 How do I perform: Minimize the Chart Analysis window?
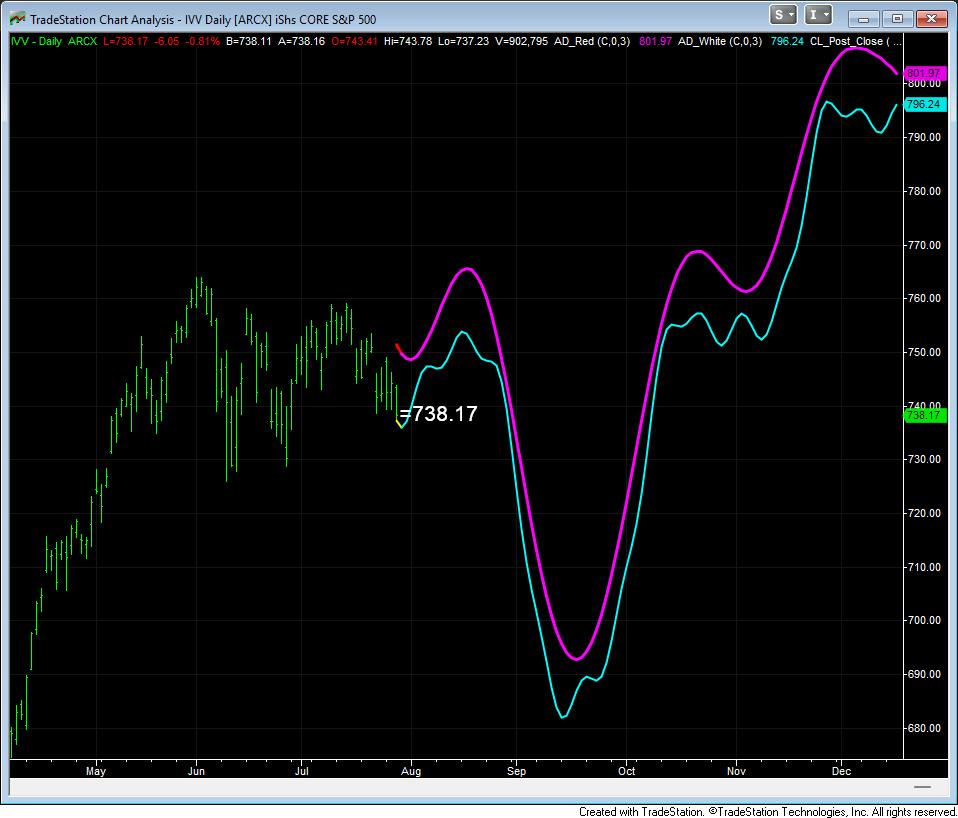tap(863, 19)
